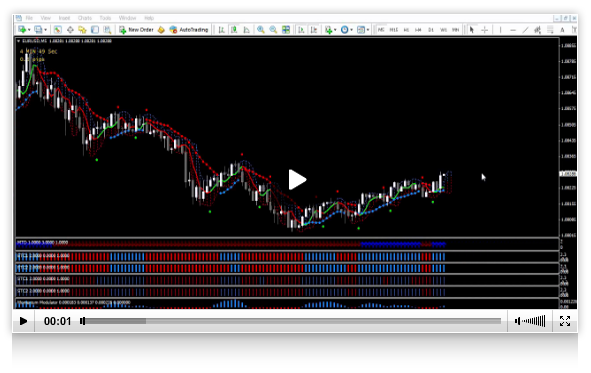The width and height of the screenshot is (591, 373).
Task: Open the templates dropdown arrow
Action: point(368,30)
